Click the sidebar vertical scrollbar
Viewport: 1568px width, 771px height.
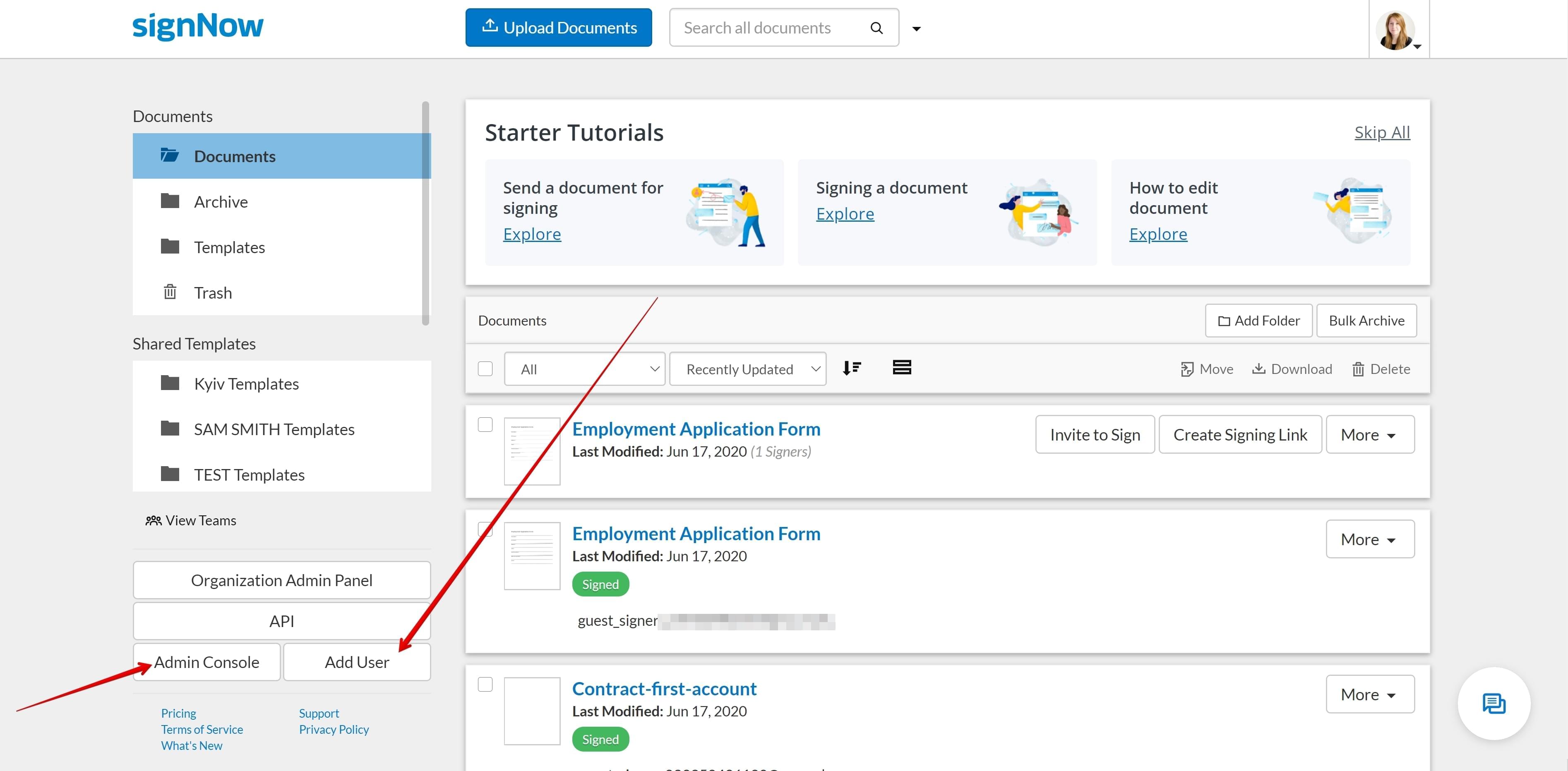tap(425, 213)
